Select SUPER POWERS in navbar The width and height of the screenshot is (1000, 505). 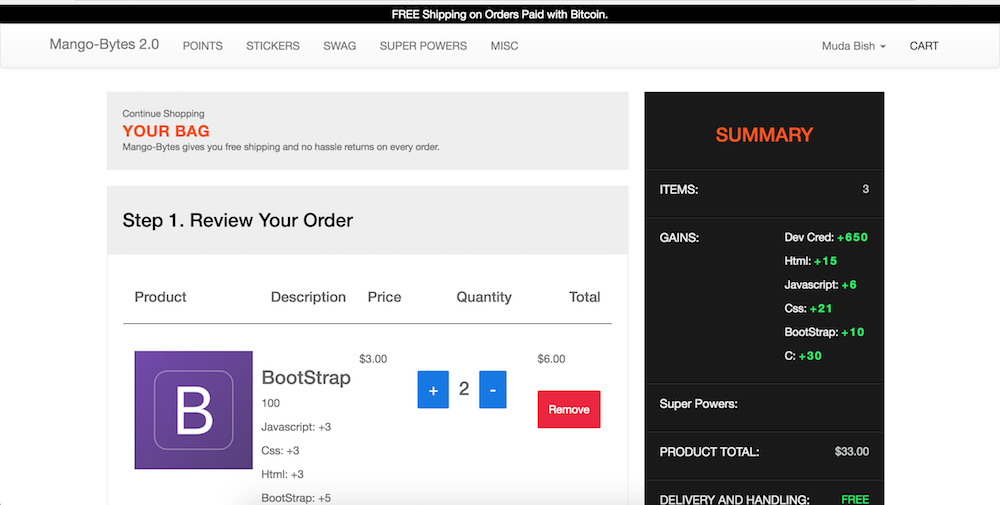[x=423, y=46]
